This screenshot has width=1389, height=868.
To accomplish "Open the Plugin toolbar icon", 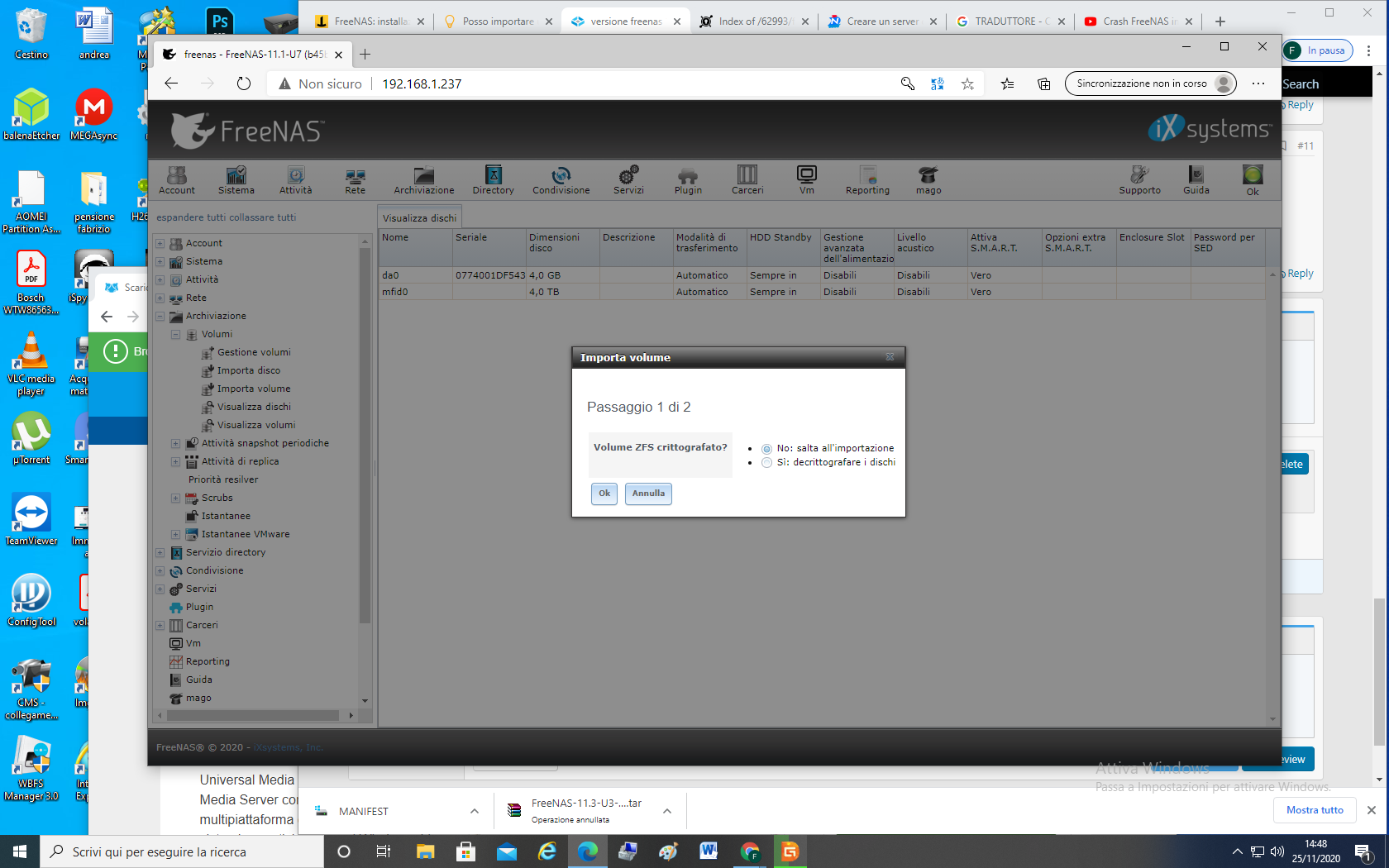I will click(x=688, y=179).
